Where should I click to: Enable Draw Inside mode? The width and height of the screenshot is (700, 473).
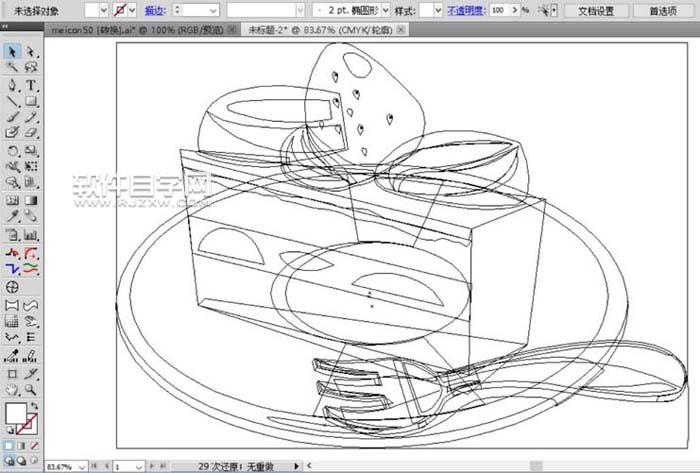33,460
